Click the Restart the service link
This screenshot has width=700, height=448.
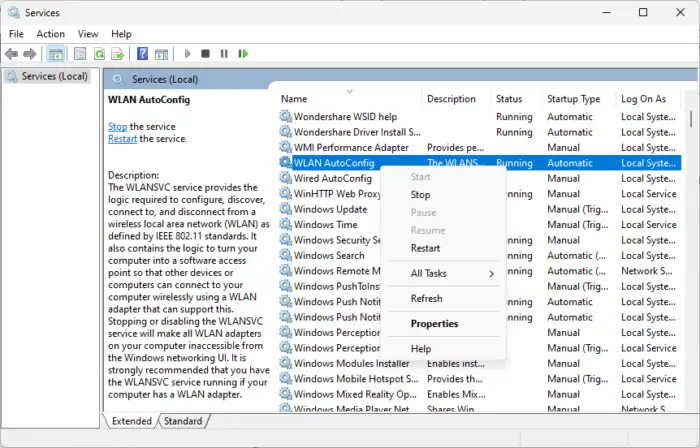122,139
